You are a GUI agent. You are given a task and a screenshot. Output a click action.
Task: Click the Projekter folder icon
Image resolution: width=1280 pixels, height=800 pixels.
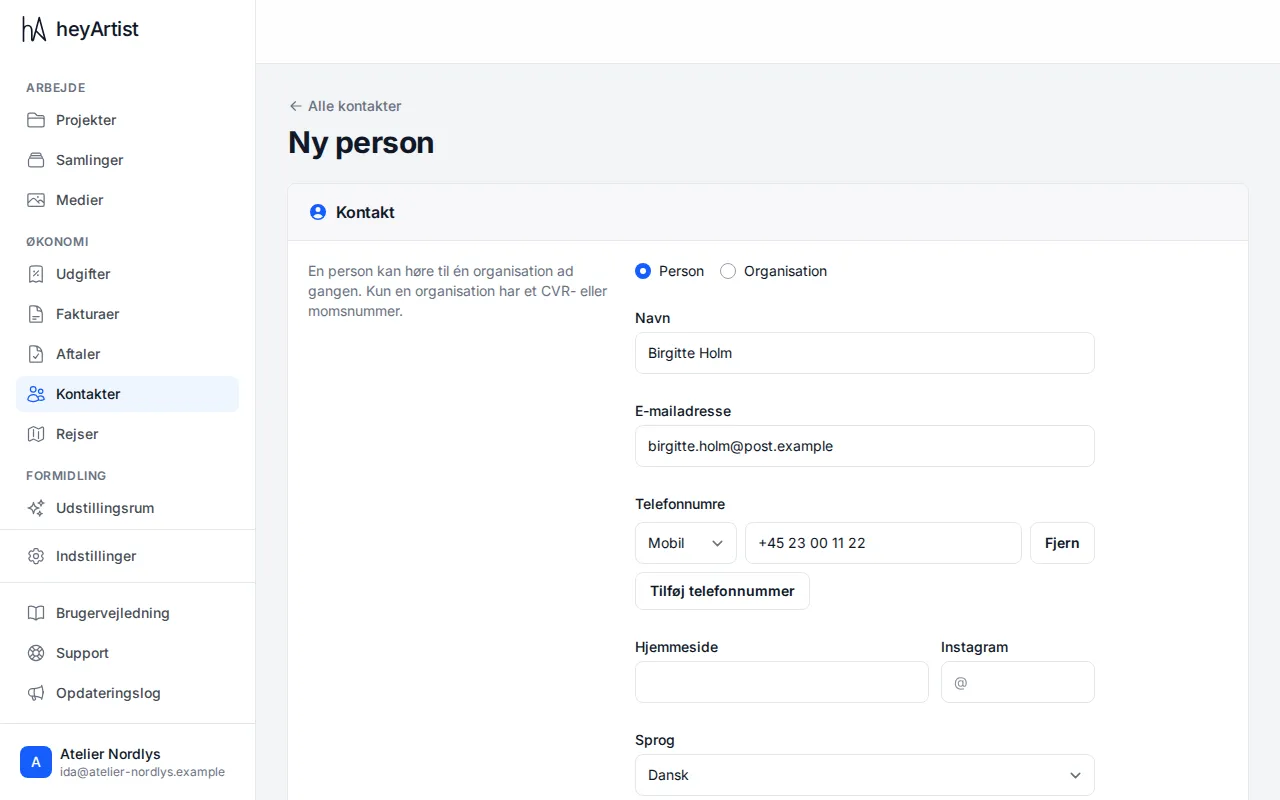[36, 120]
